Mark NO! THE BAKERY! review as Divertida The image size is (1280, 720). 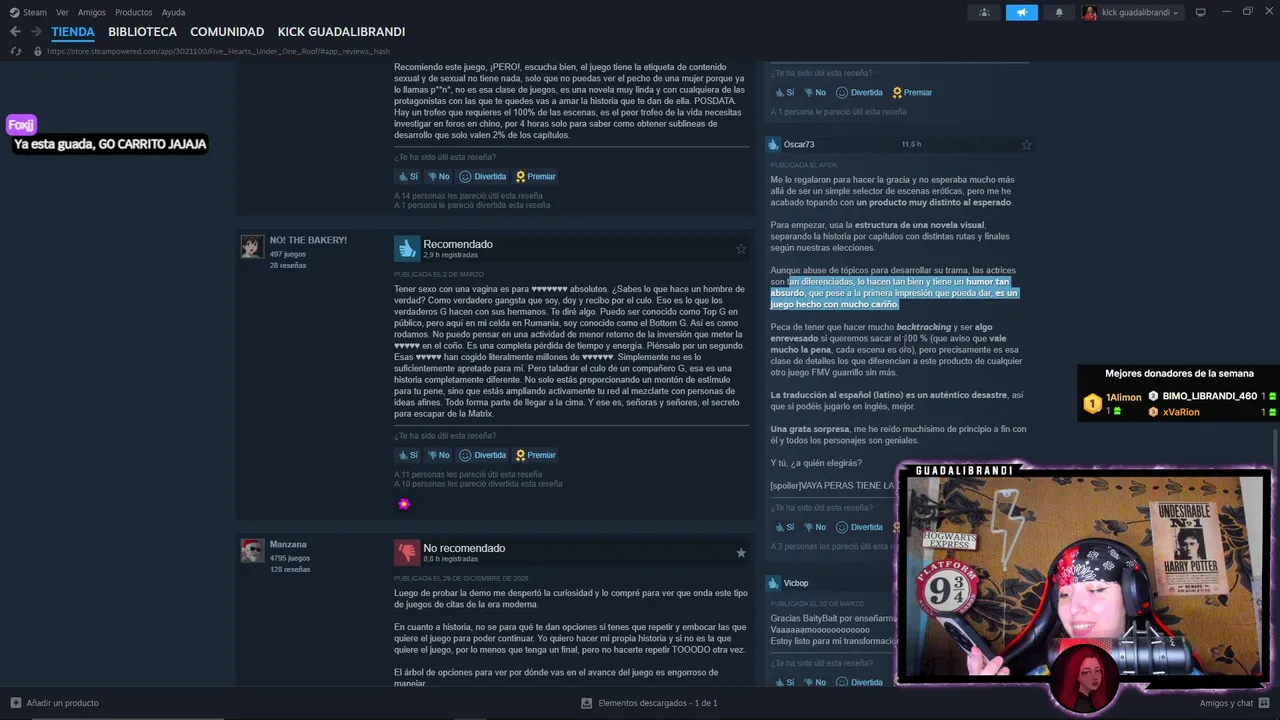[x=483, y=455]
